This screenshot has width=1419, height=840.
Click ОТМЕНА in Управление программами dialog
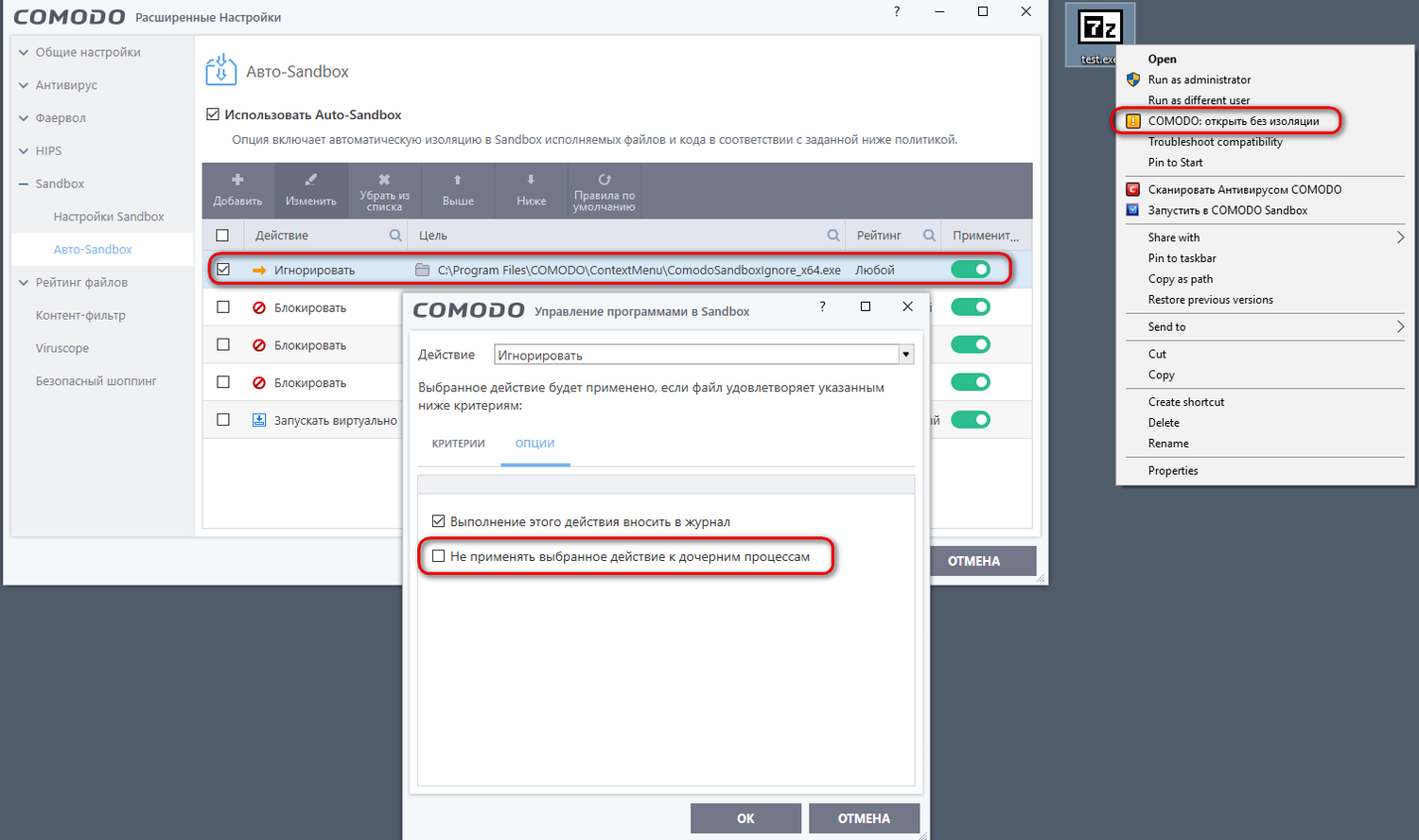(864, 818)
